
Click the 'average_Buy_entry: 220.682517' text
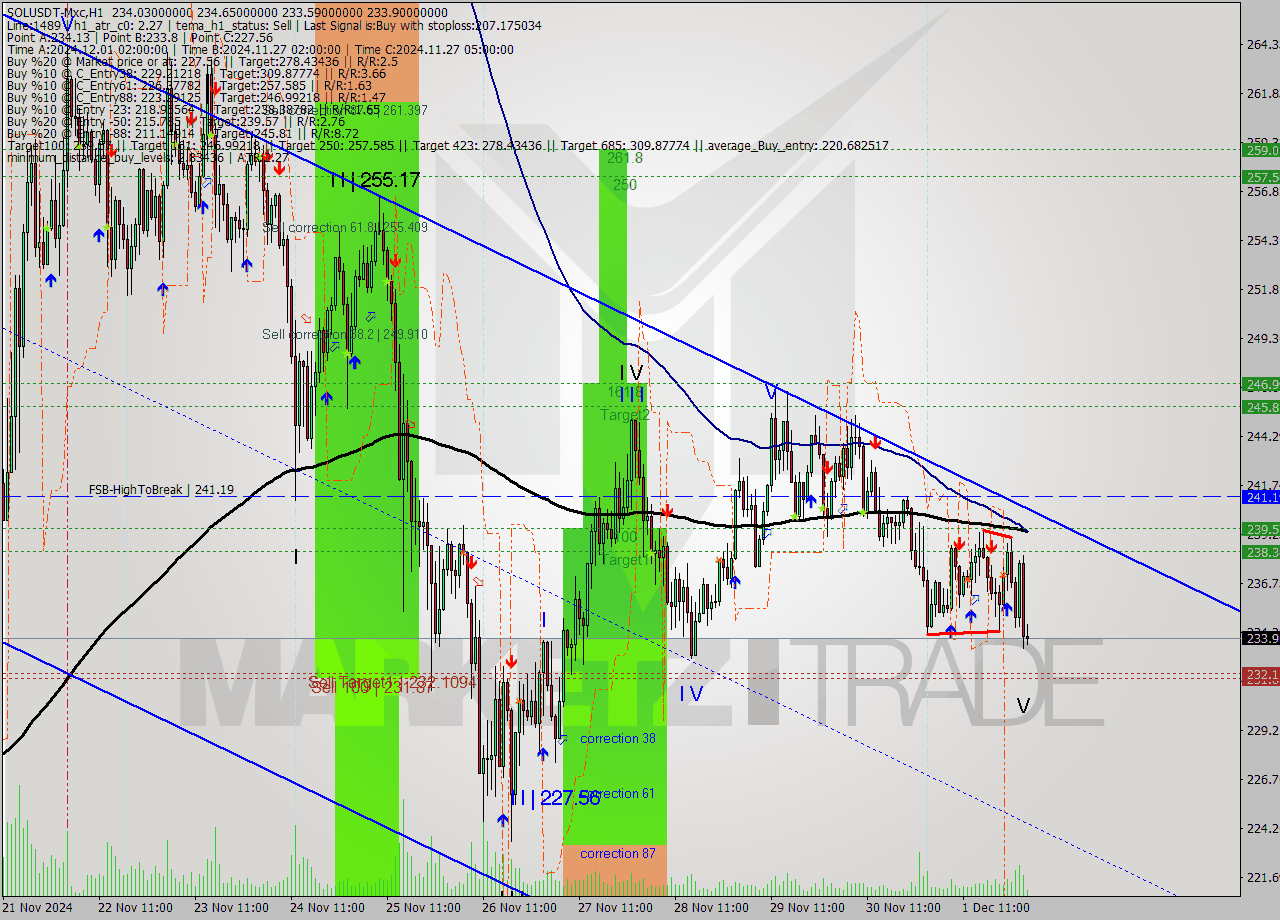click(x=799, y=146)
